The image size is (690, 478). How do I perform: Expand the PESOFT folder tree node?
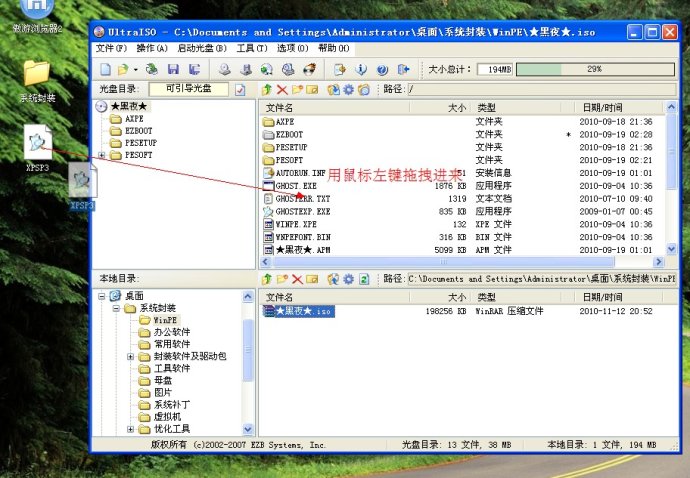tap(102, 155)
